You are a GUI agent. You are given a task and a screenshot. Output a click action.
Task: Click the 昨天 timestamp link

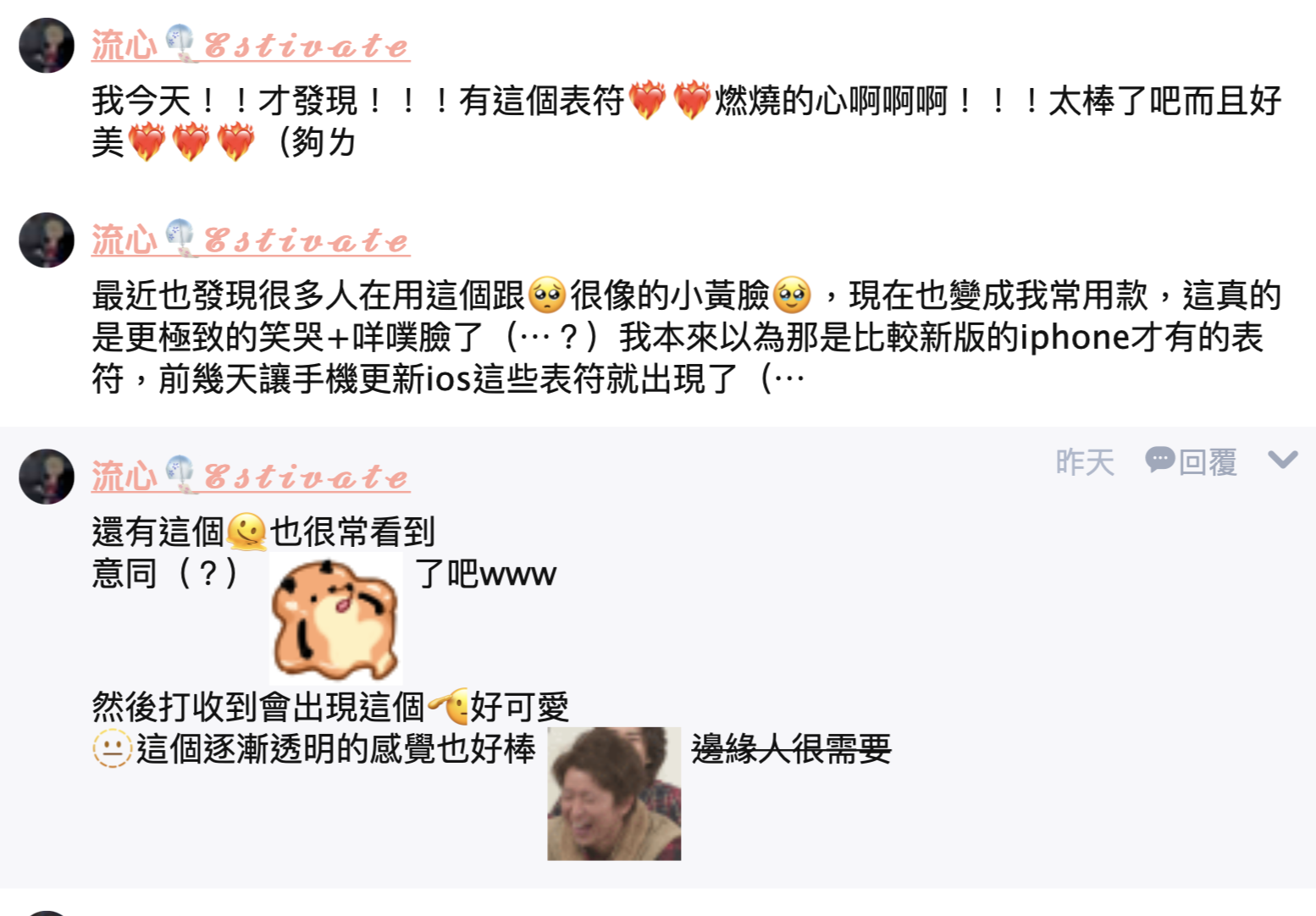click(1085, 462)
